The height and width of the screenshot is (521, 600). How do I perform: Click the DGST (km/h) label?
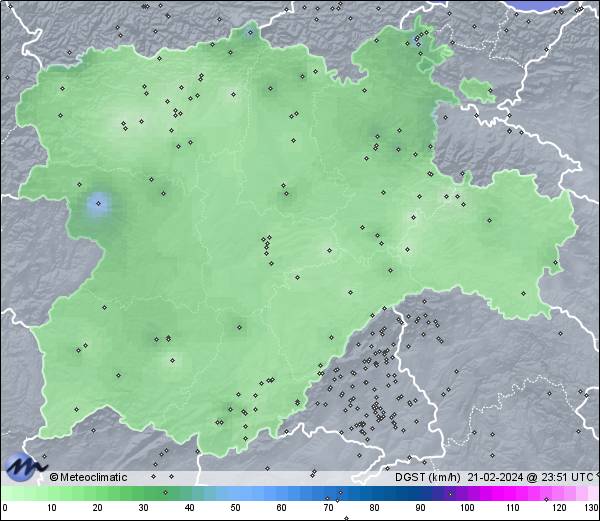(x=427, y=477)
